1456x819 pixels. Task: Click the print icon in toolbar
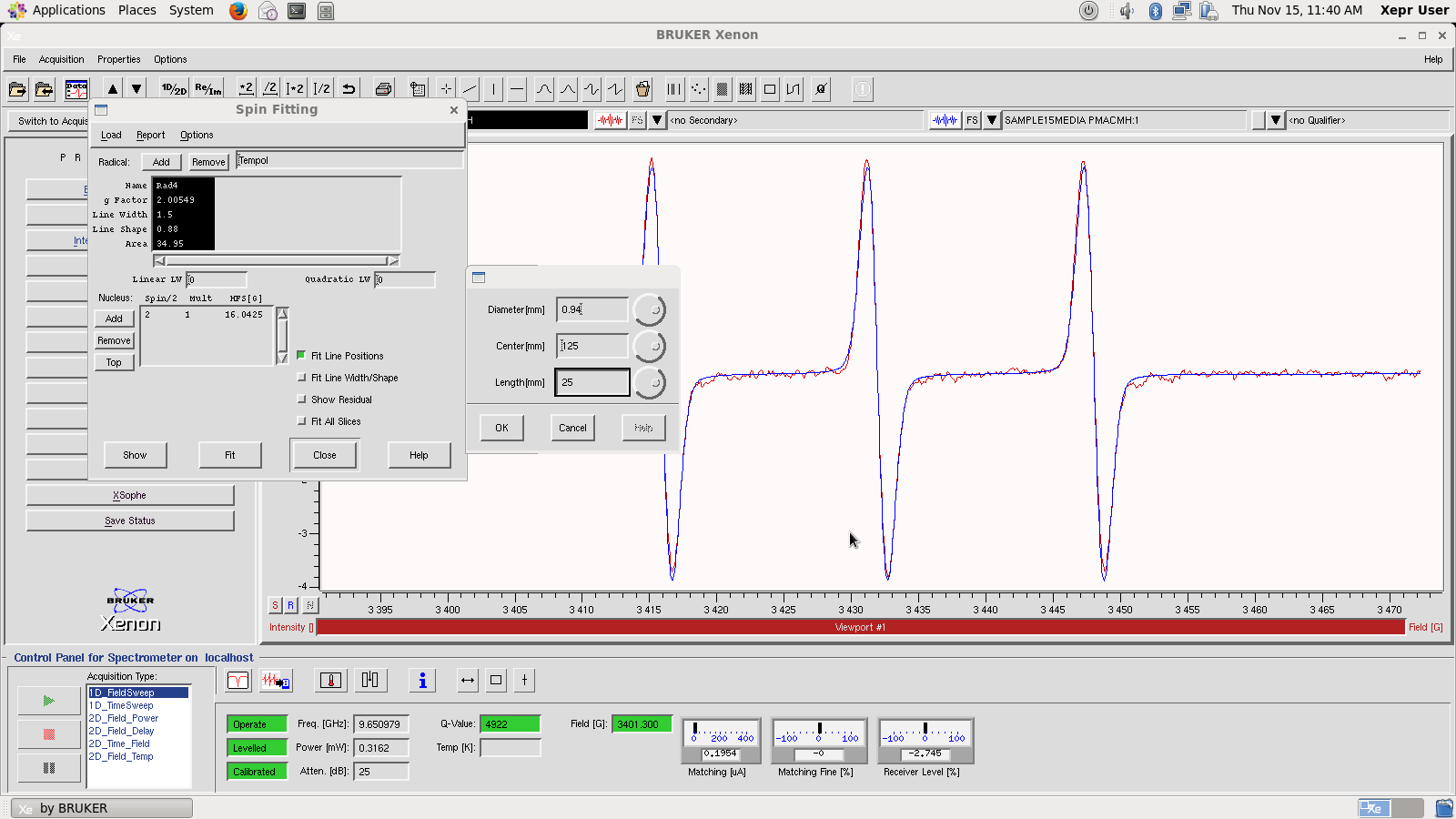383,89
